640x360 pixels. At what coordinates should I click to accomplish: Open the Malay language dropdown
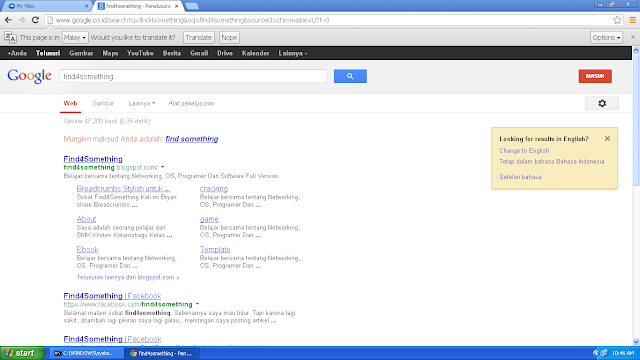click(75, 38)
